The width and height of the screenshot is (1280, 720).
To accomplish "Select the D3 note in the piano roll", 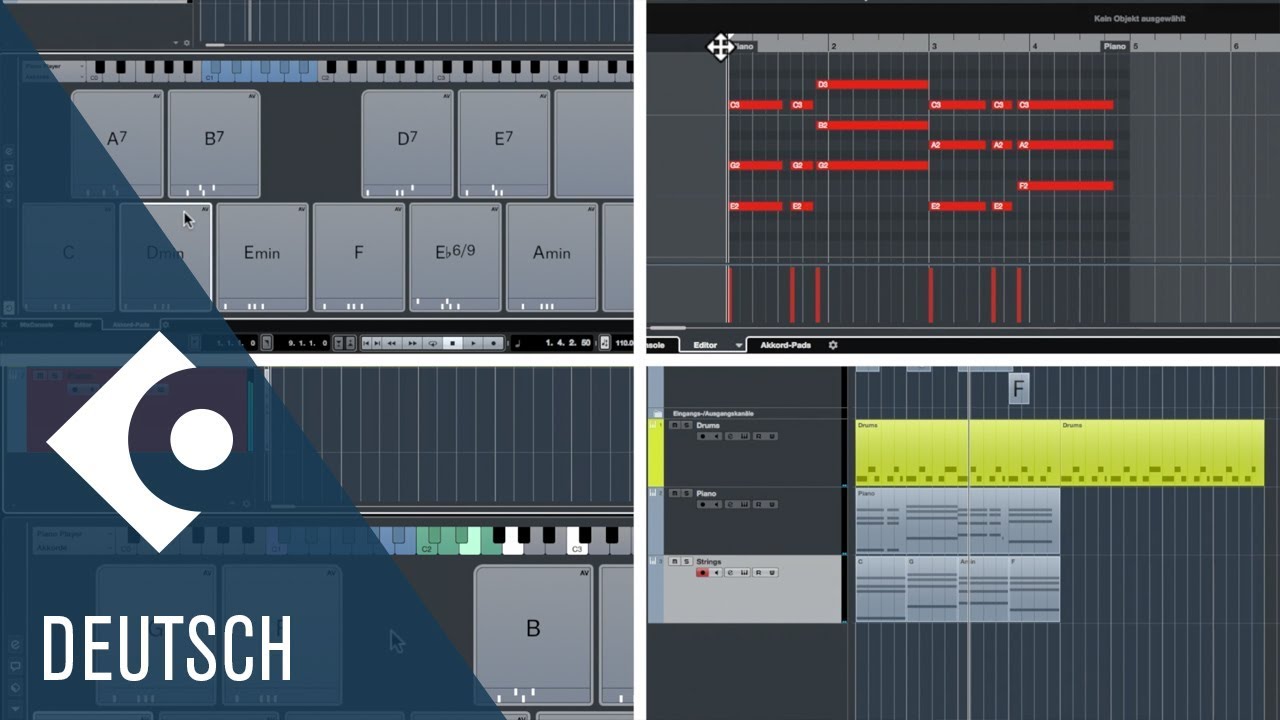I will pyautogui.click(x=873, y=85).
